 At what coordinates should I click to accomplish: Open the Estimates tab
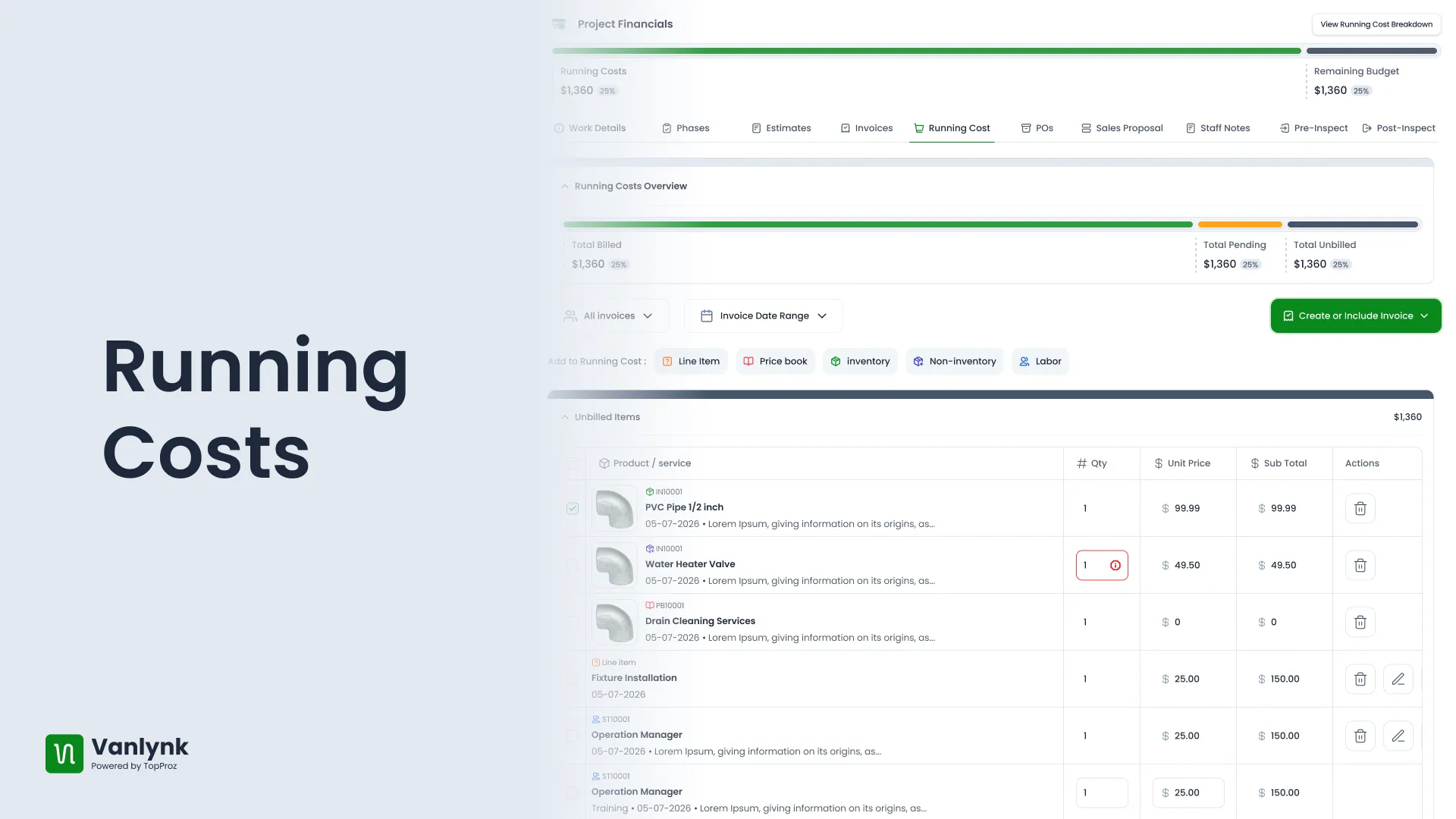pyautogui.click(x=781, y=128)
